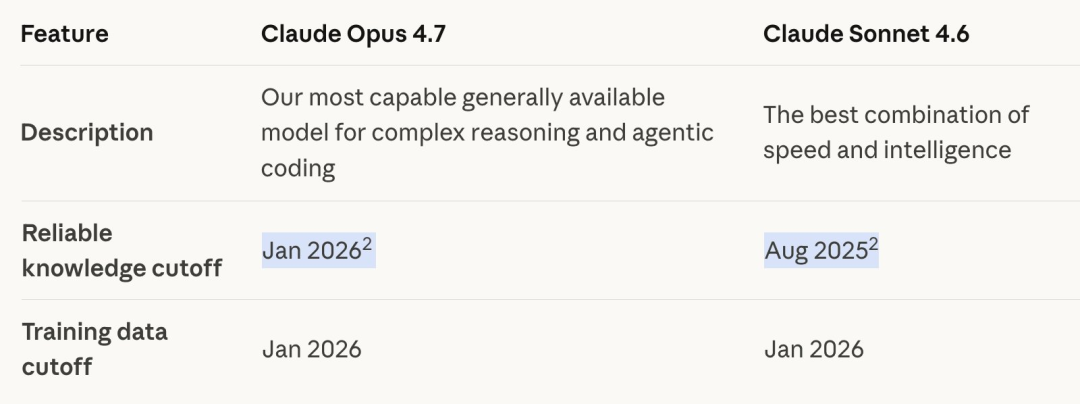
Task: Click the highlighted Jan 2026 reliable cutoff text
Action: [x=310, y=251]
